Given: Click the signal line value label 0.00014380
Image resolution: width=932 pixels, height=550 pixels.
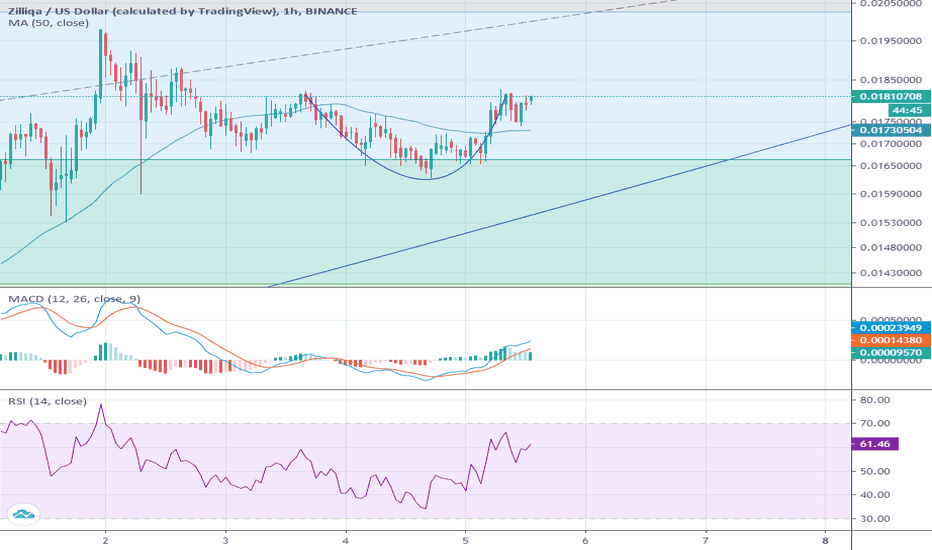Looking at the screenshot, I should (x=891, y=340).
